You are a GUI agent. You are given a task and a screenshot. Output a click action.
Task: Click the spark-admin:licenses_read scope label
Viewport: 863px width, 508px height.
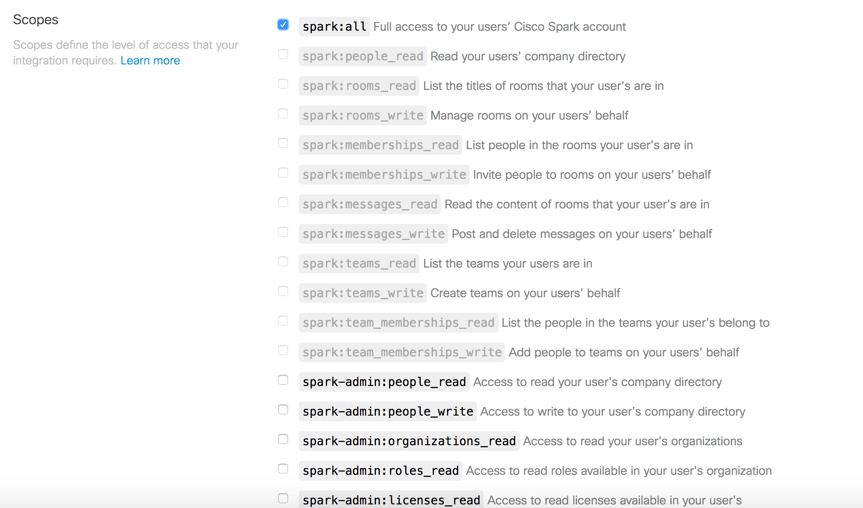pyautogui.click(x=391, y=500)
